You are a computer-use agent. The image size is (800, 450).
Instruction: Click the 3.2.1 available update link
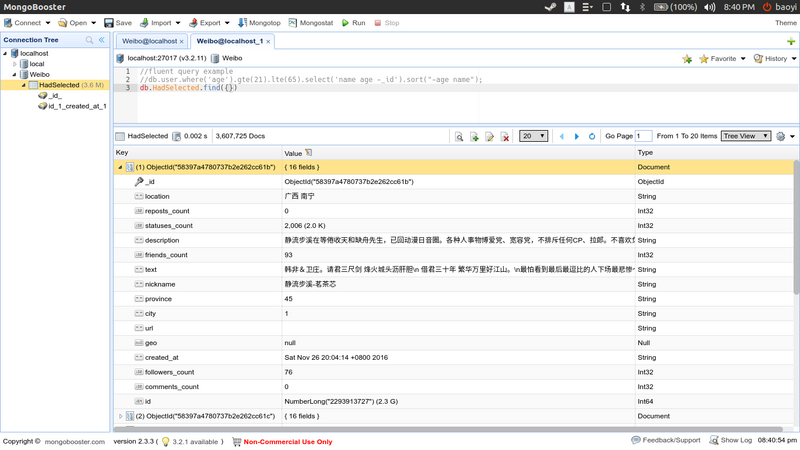195,442
